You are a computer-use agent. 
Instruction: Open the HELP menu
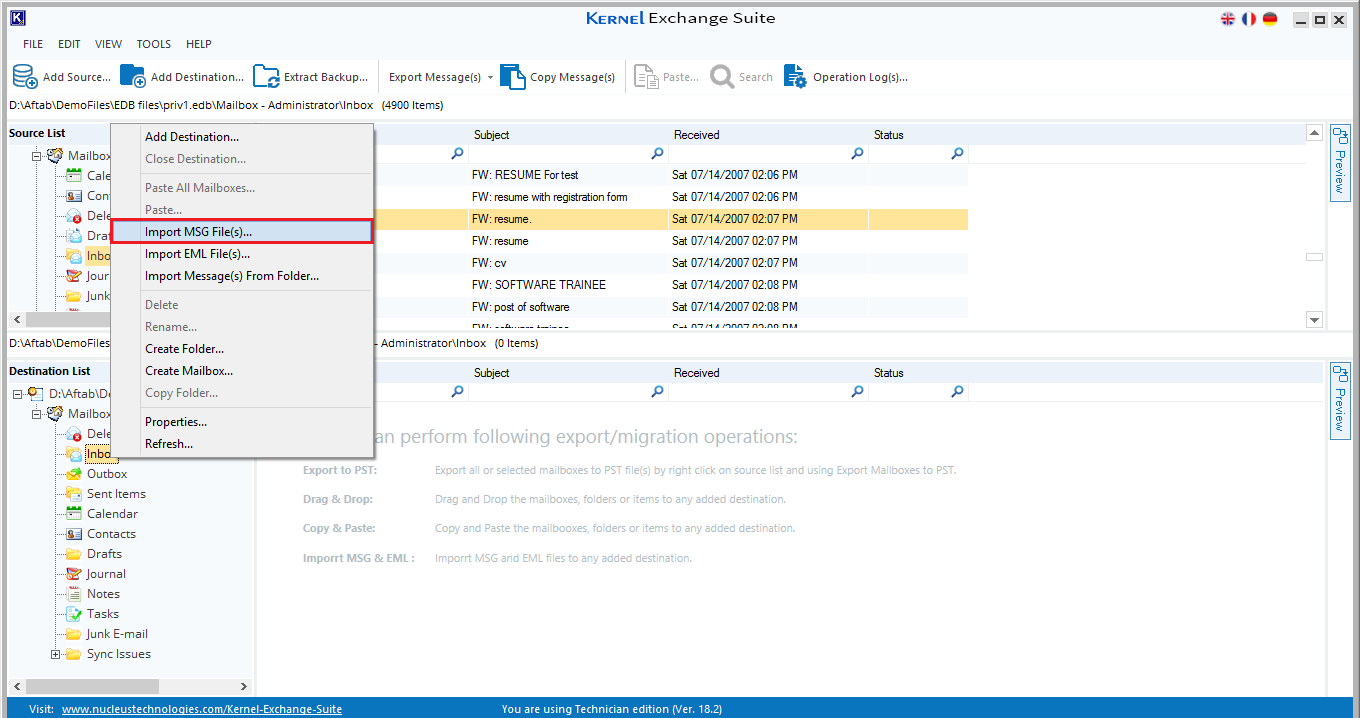tap(199, 44)
